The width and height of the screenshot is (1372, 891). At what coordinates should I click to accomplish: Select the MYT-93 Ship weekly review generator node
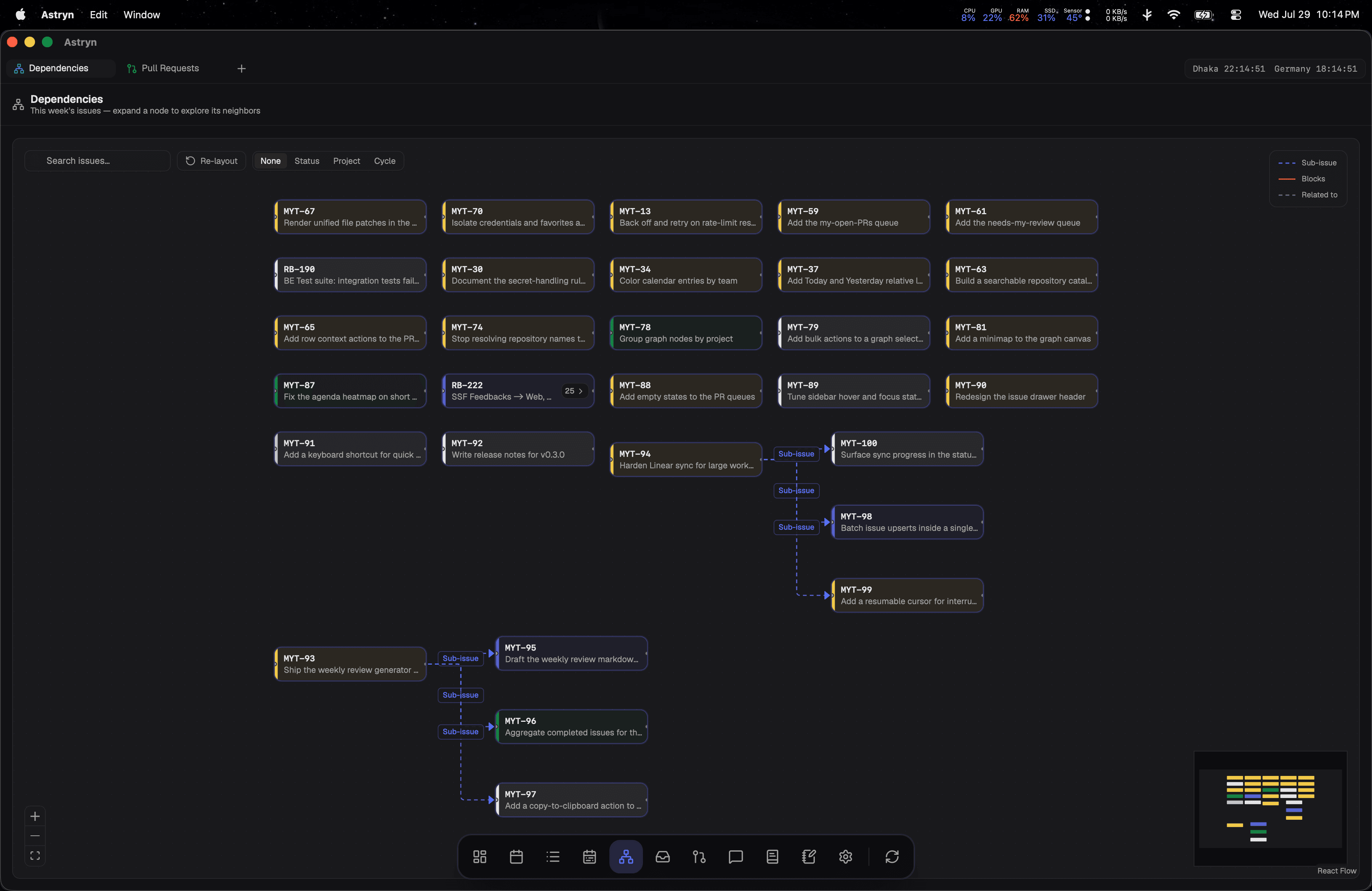351,664
